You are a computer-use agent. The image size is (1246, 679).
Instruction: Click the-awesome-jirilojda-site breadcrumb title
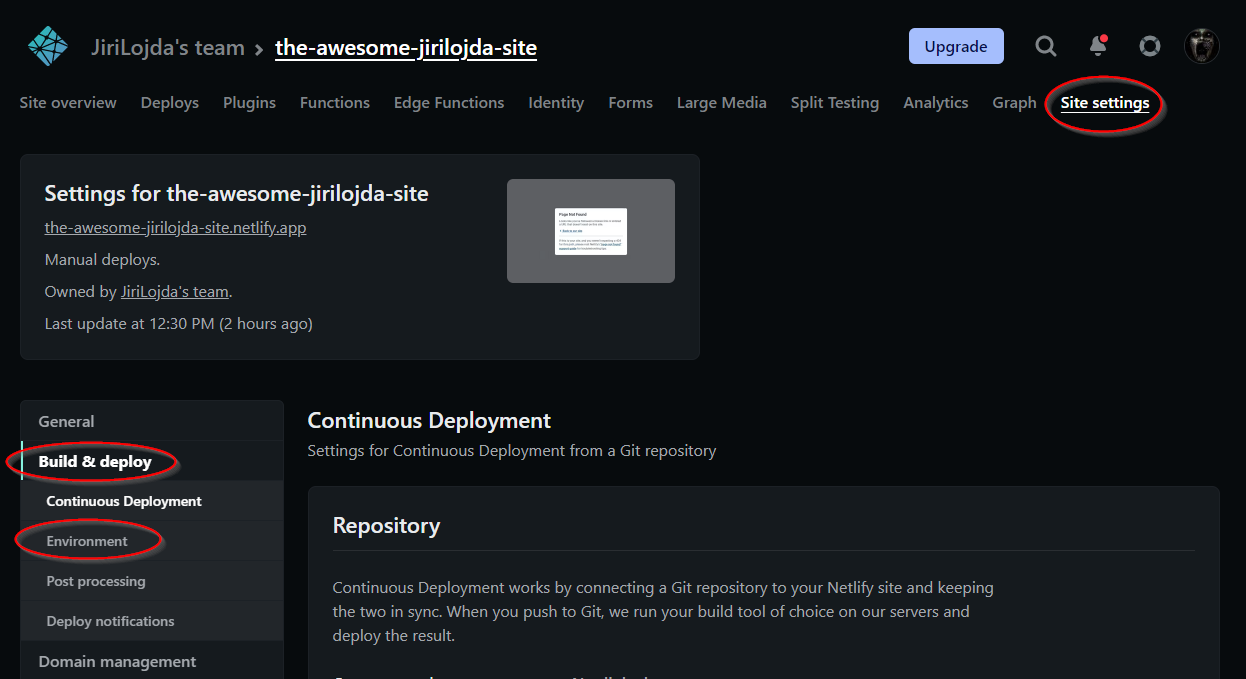pyautogui.click(x=406, y=47)
